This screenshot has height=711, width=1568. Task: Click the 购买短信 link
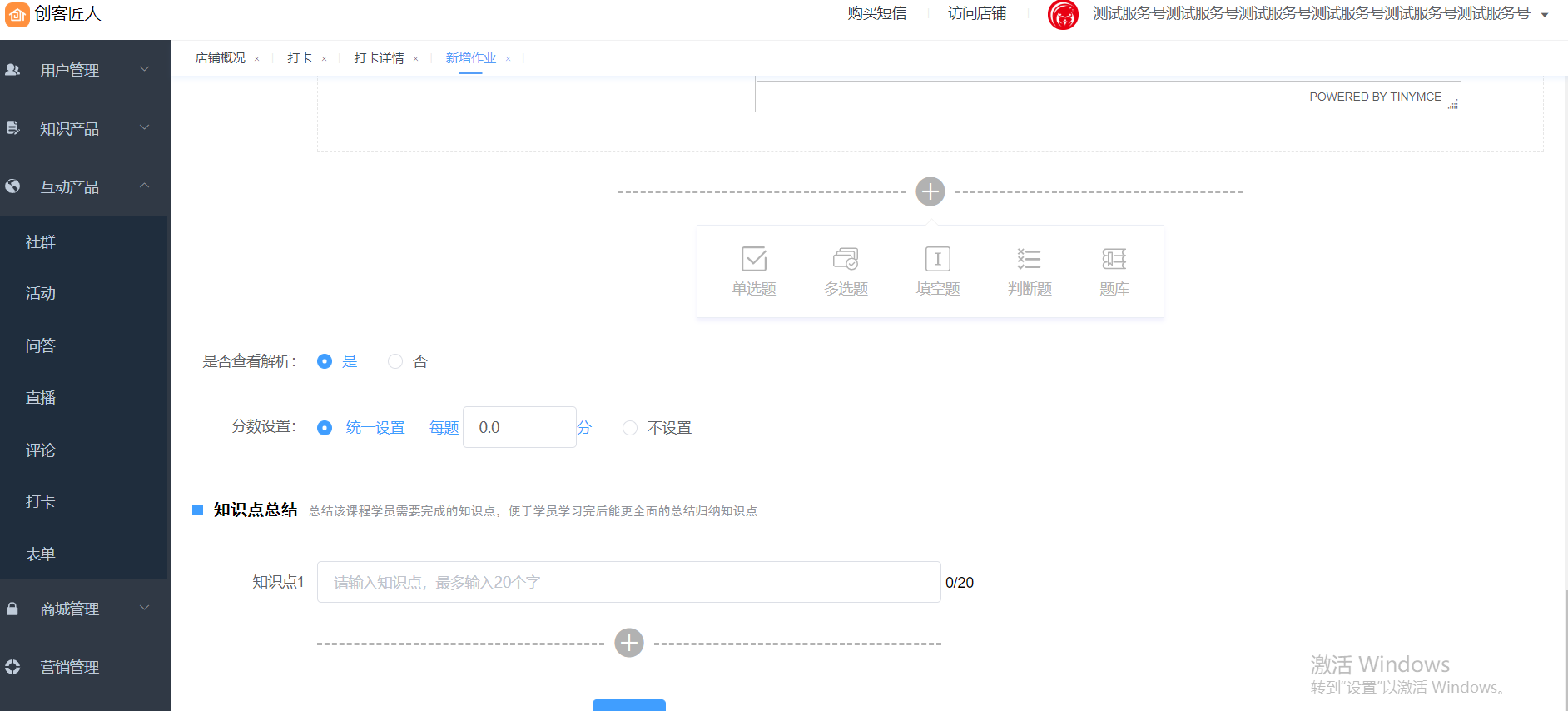876,13
